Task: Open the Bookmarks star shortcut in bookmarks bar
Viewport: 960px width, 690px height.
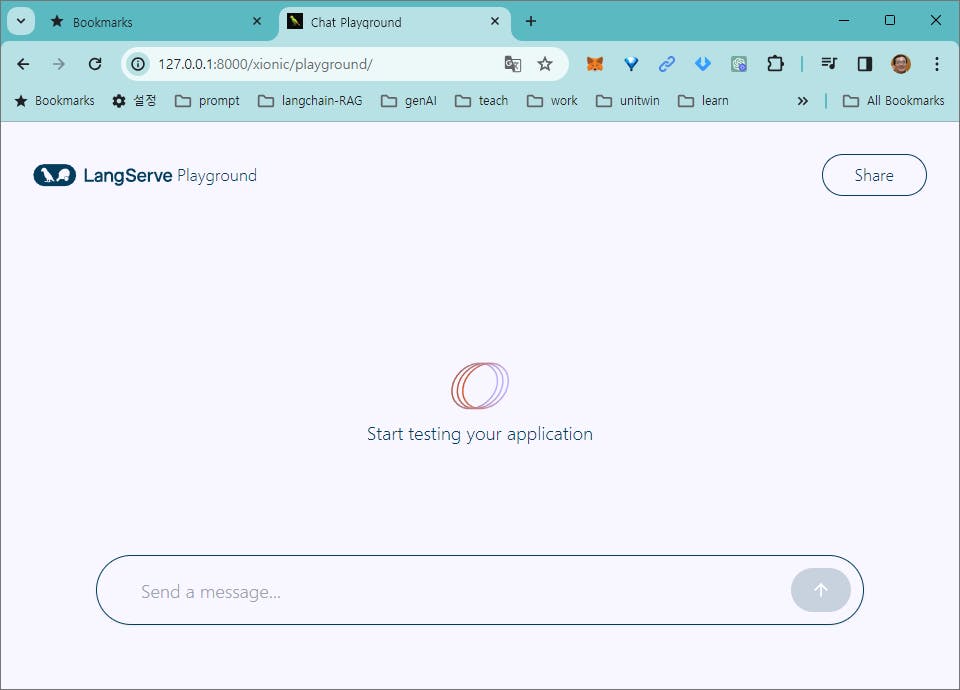Action: coord(54,100)
